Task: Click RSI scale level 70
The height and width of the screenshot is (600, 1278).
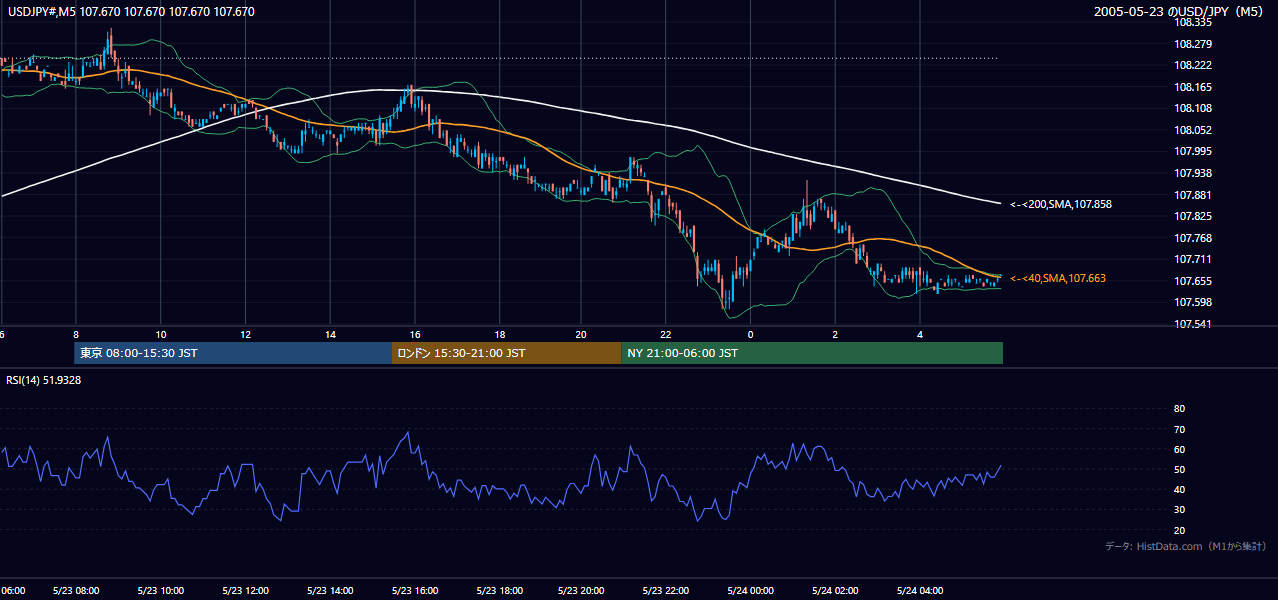Action: click(1179, 429)
